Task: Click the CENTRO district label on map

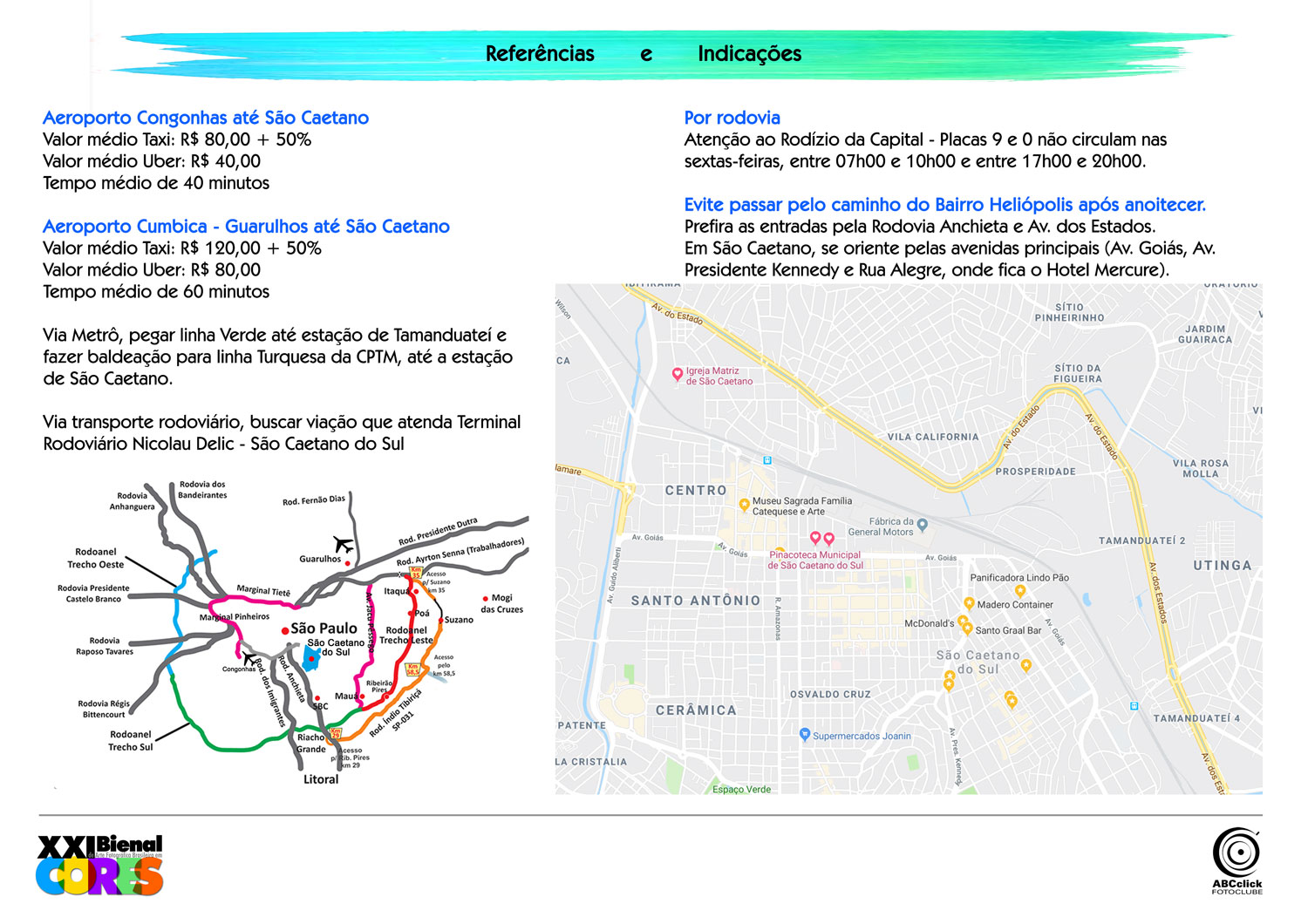Action: point(696,491)
